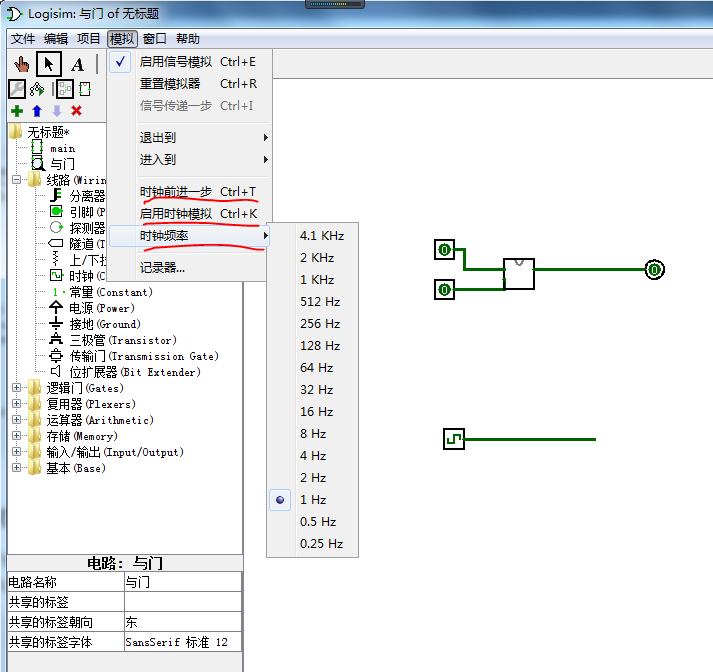
Task: Select the 与门 circuit in tree
Action: 54,164
